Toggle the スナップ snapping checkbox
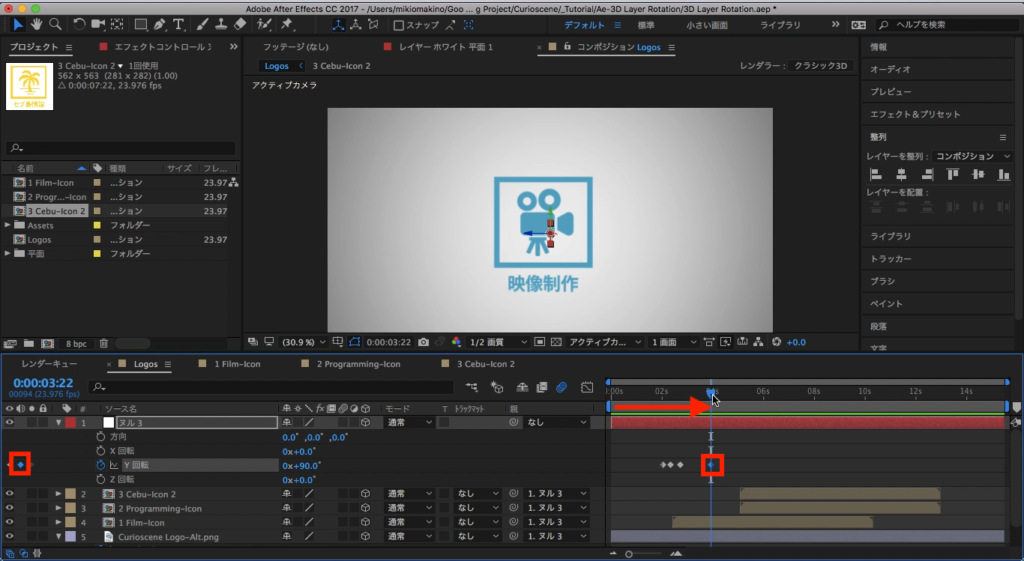The image size is (1024, 561). pyautogui.click(x=400, y=25)
